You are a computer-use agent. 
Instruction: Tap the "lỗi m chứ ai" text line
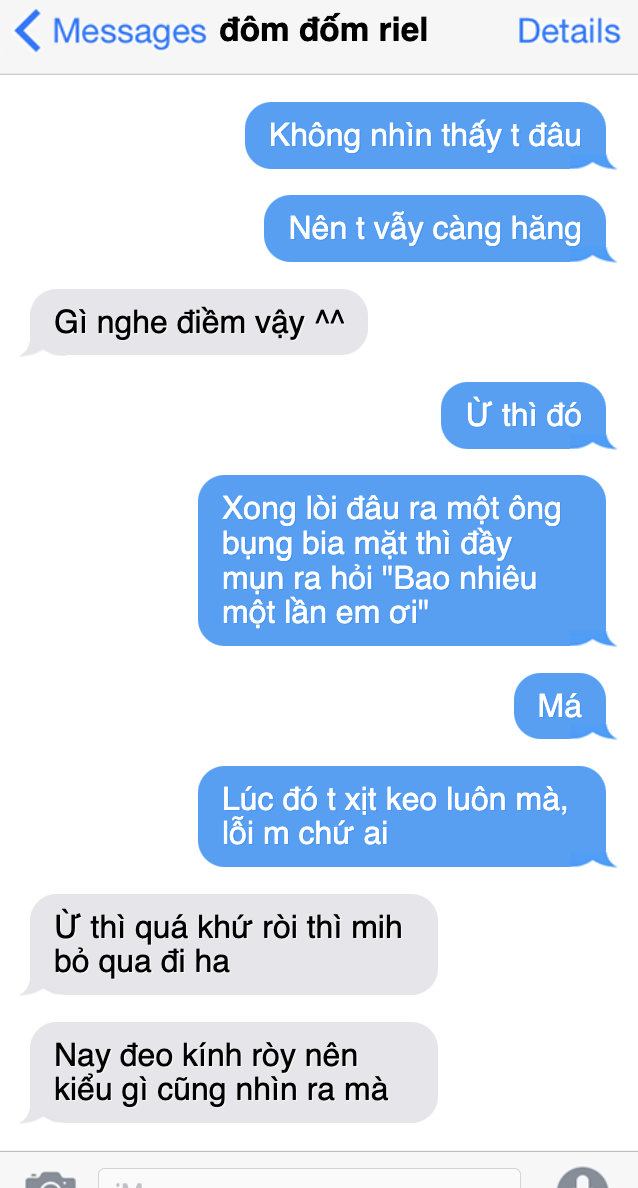305,834
